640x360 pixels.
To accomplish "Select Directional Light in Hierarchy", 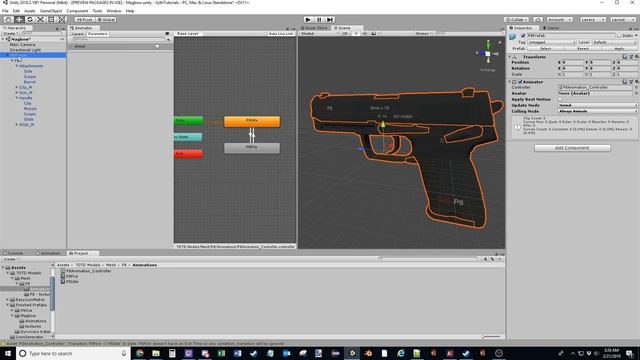I will click(25, 50).
